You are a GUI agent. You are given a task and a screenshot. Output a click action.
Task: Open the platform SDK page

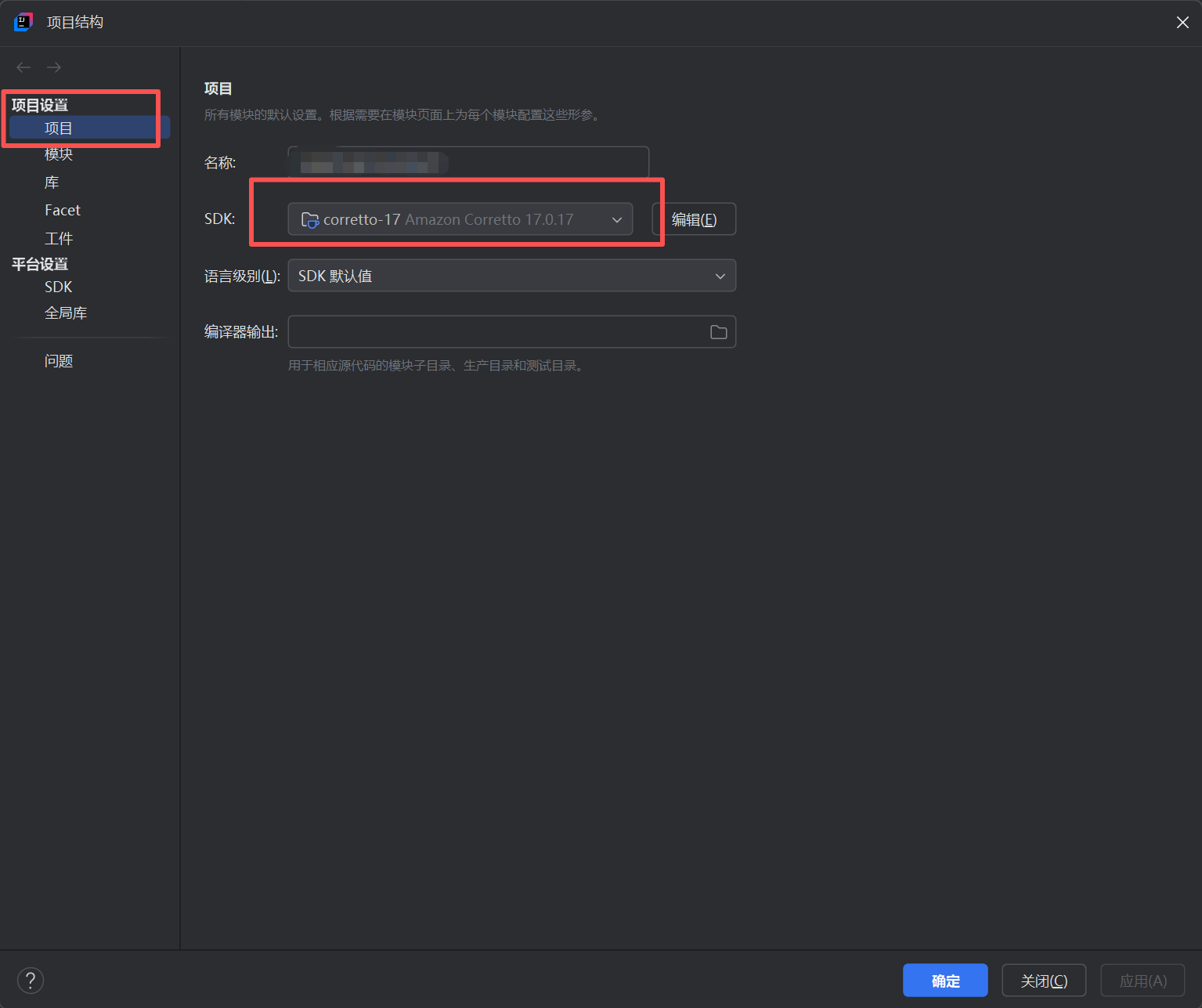click(59, 287)
